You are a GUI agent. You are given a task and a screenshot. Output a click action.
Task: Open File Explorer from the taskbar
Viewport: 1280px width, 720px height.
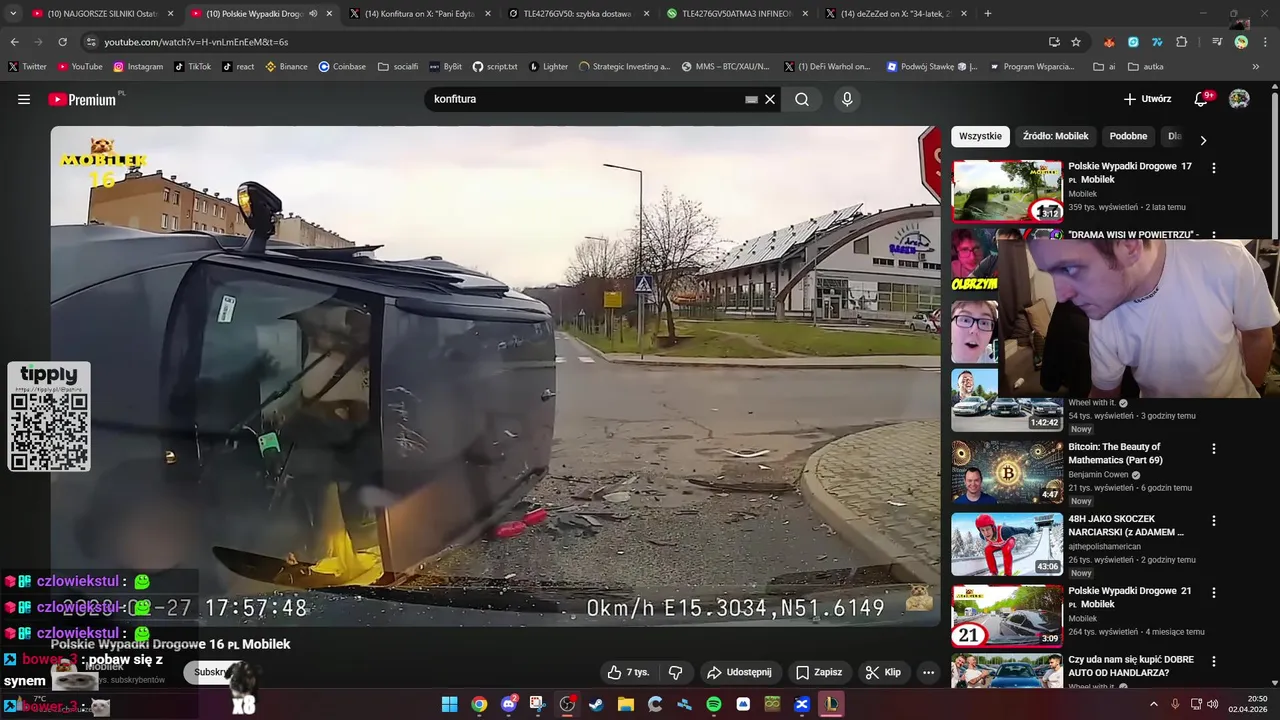click(x=625, y=704)
